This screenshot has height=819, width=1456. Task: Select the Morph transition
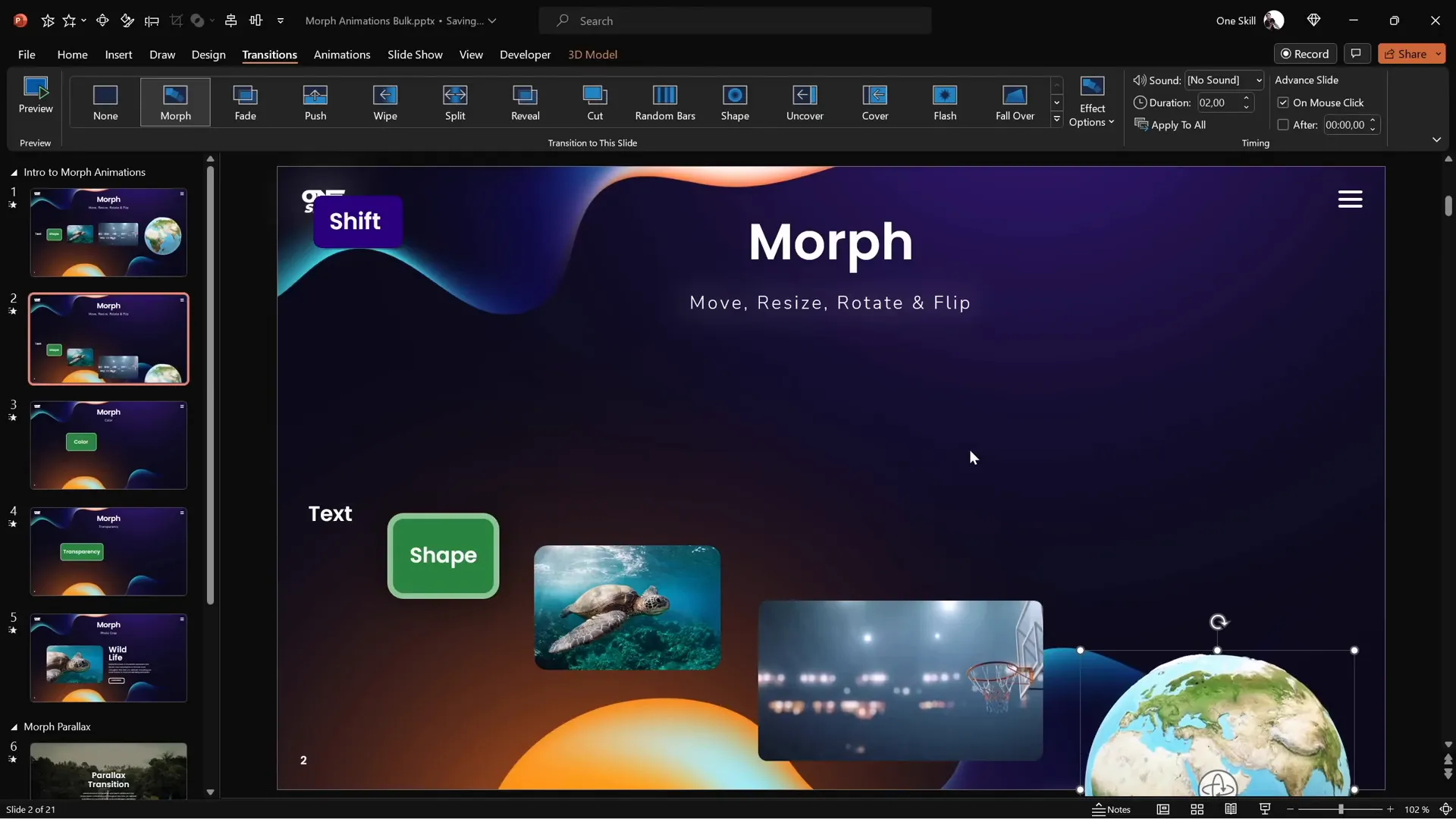click(175, 102)
